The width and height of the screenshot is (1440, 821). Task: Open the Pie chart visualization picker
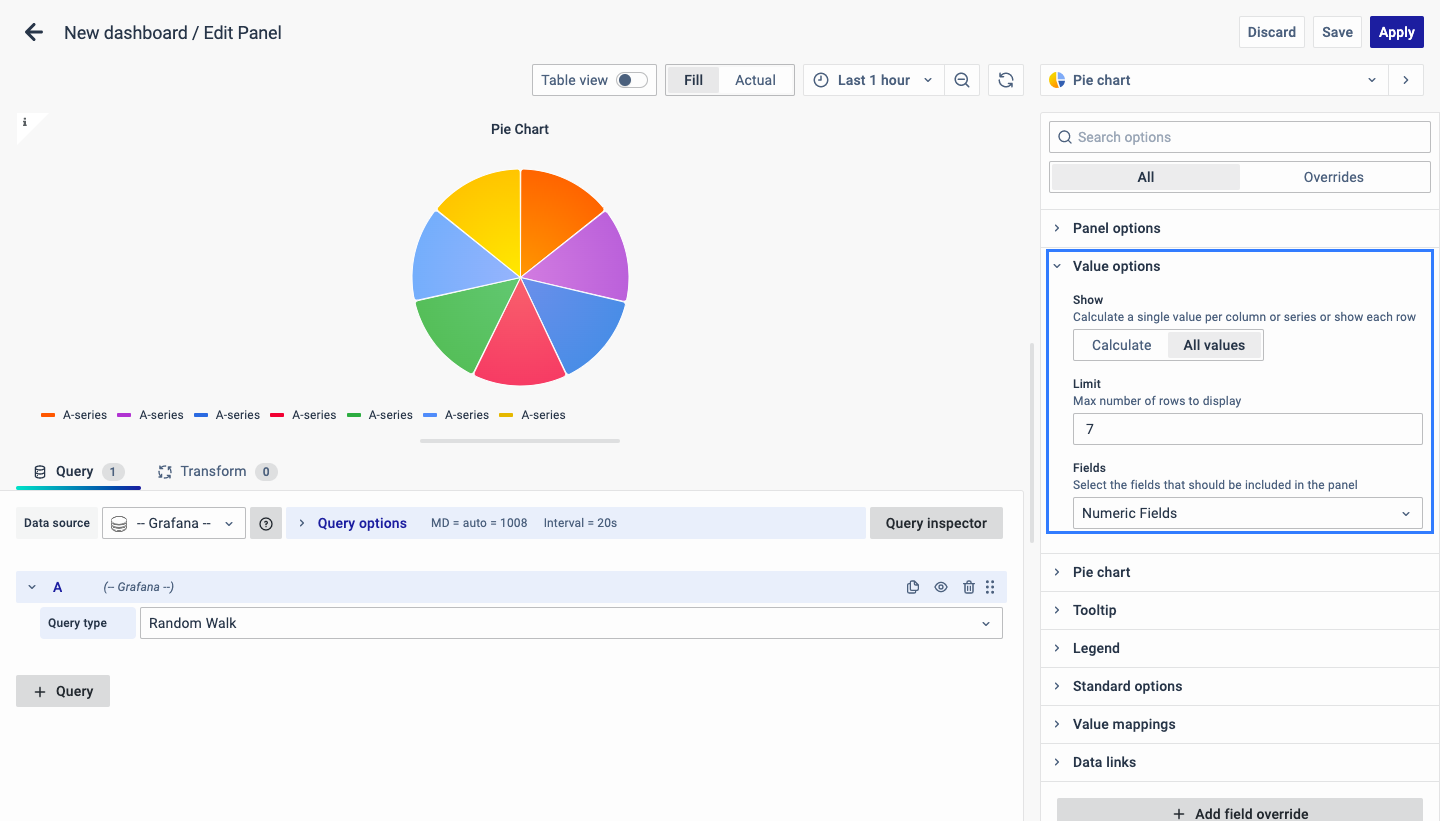point(1214,80)
